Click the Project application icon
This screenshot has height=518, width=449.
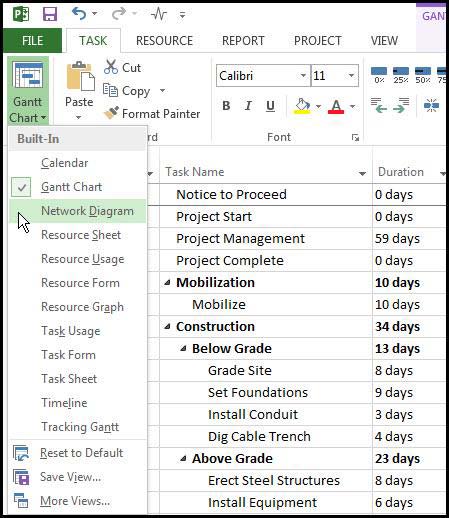click(21, 14)
